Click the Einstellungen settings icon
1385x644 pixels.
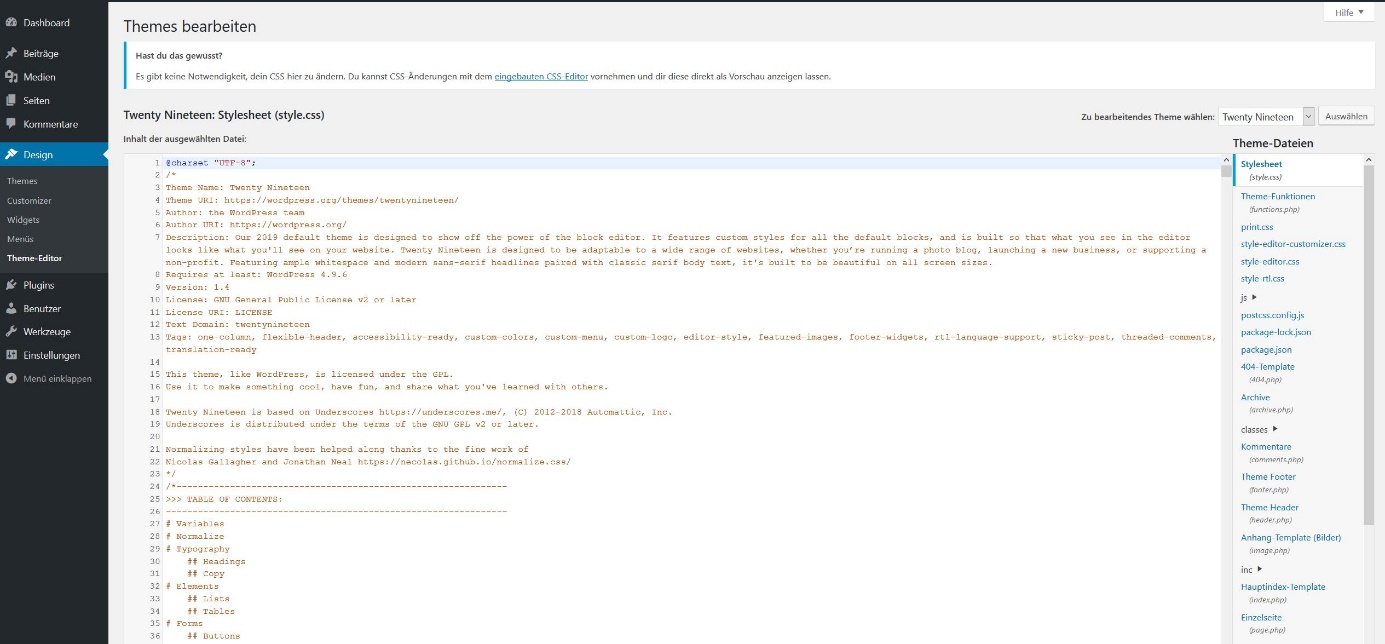click(11, 355)
